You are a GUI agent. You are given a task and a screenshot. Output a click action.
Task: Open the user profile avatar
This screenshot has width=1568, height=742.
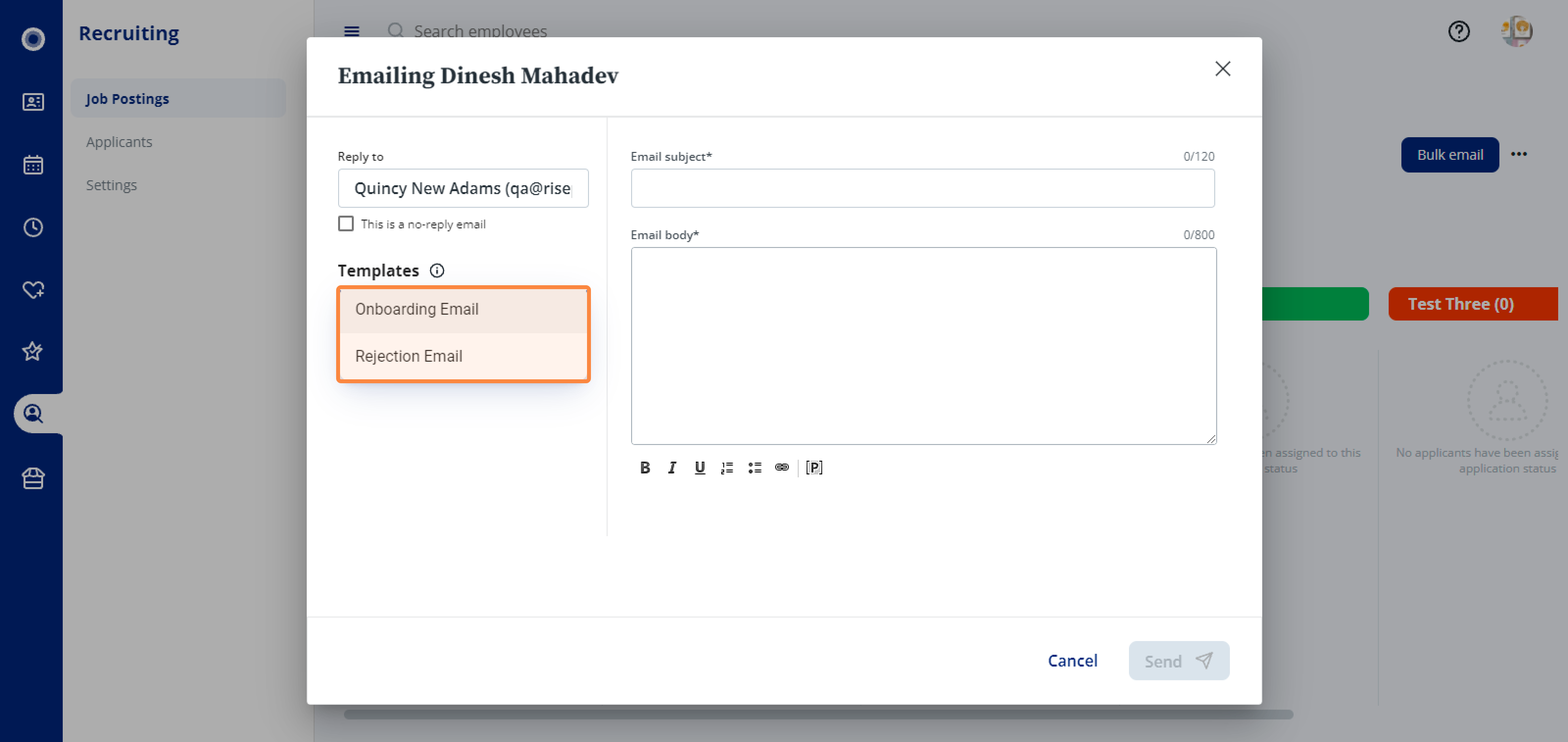(x=1516, y=31)
